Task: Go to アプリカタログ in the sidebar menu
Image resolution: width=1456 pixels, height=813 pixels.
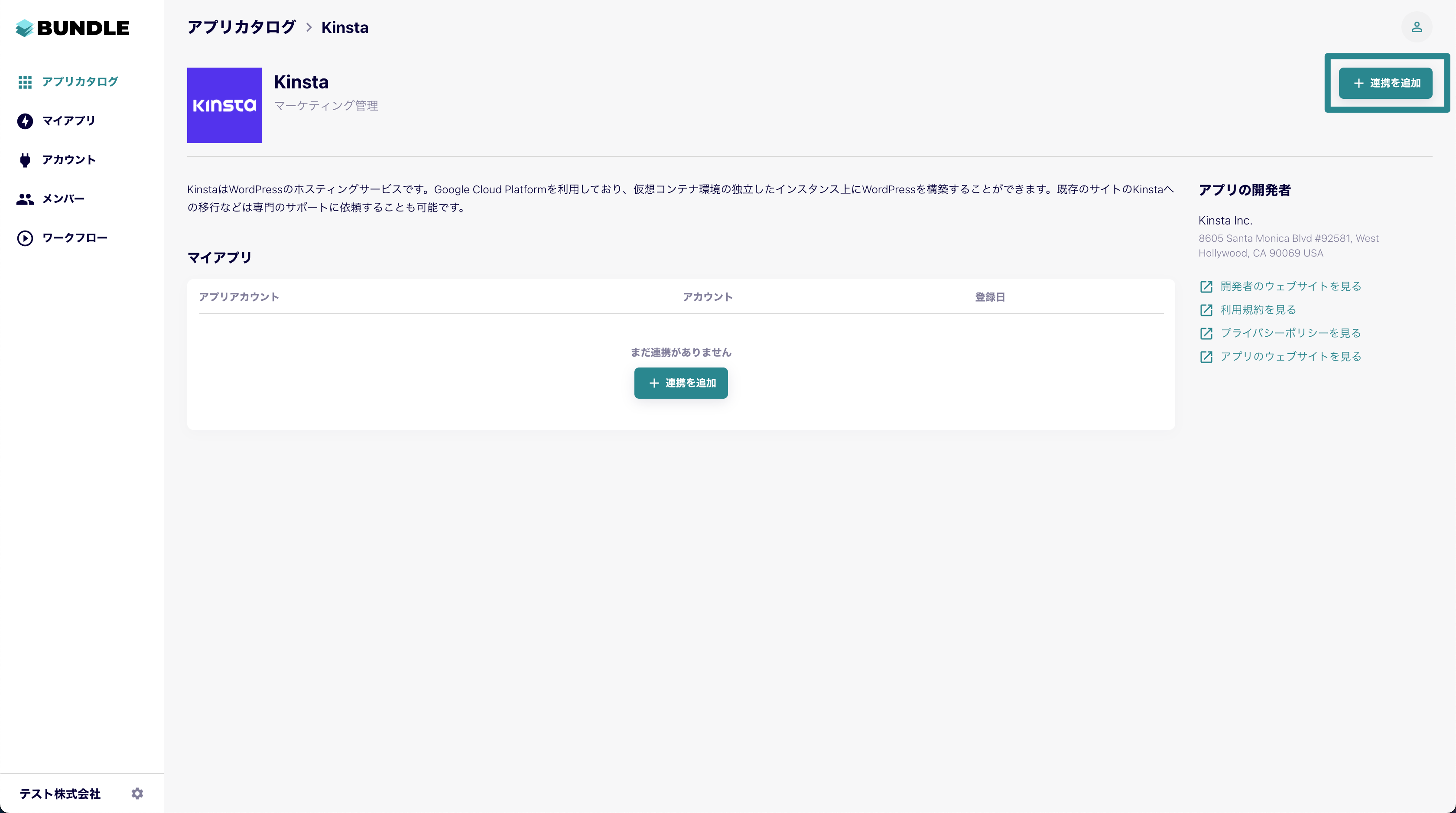Action: [80, 82]
